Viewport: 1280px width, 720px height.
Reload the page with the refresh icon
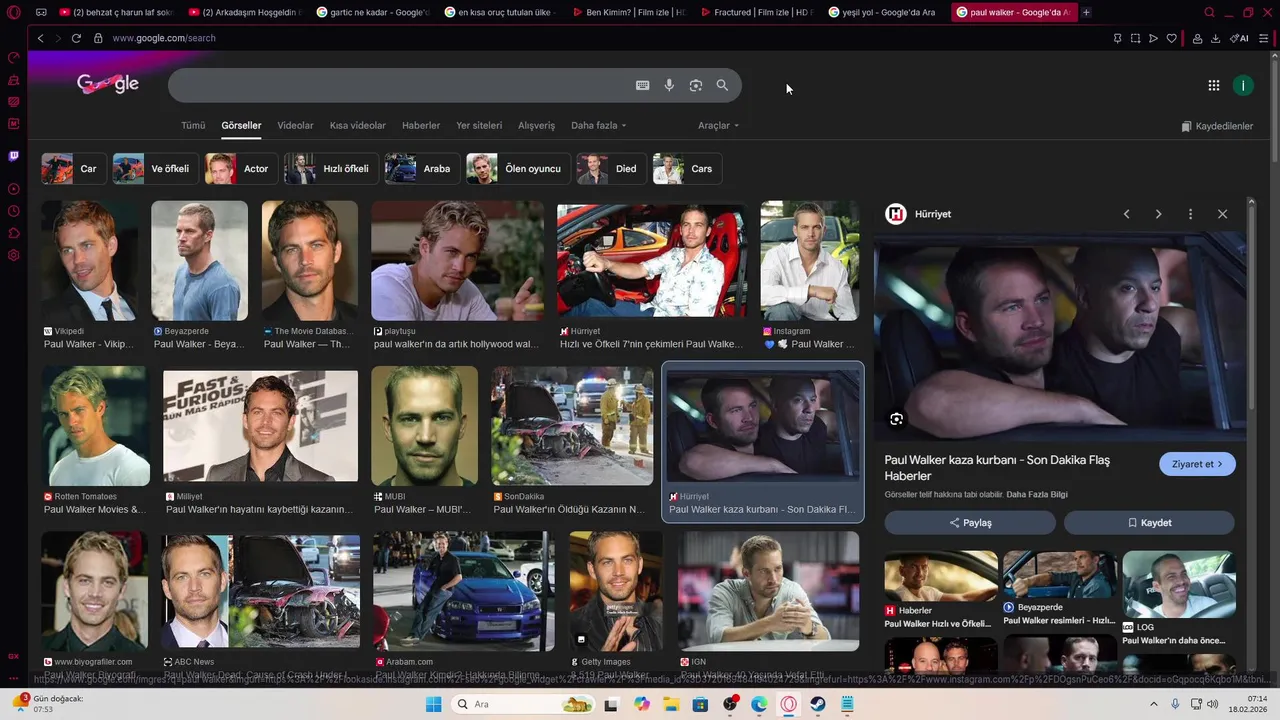pos(76,38)
